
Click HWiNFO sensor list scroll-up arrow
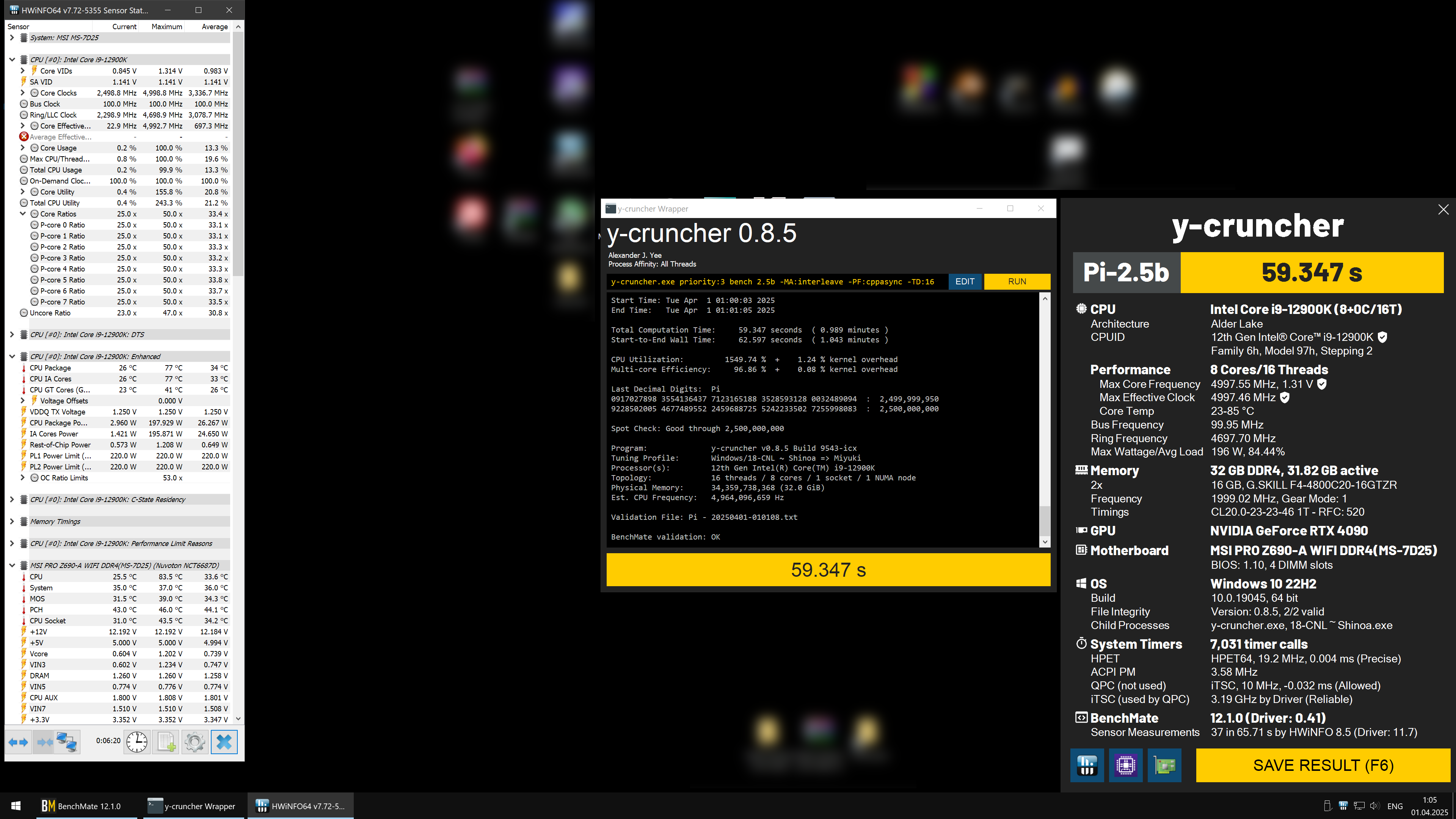click(x=238, y=27)
